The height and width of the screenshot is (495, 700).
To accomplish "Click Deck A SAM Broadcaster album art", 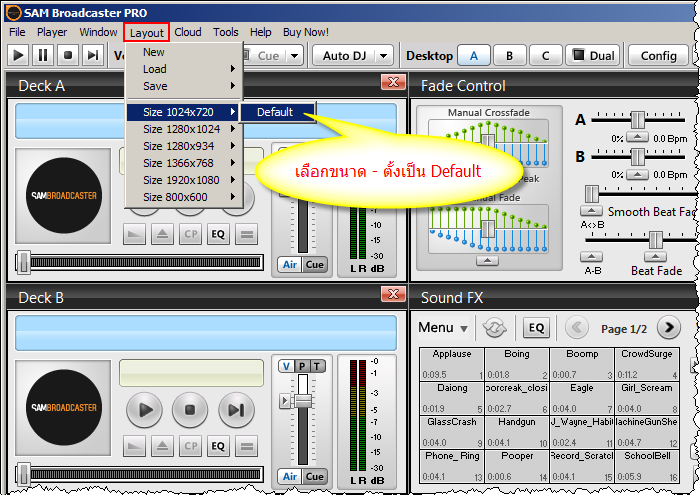I will point(63,196).
